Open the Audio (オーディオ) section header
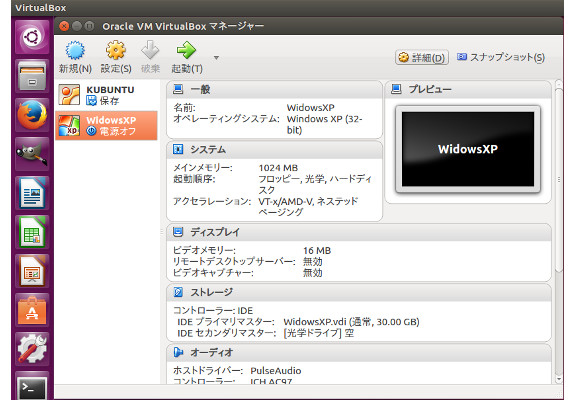Viewport: 575px width, 400px height. (359, 352)
